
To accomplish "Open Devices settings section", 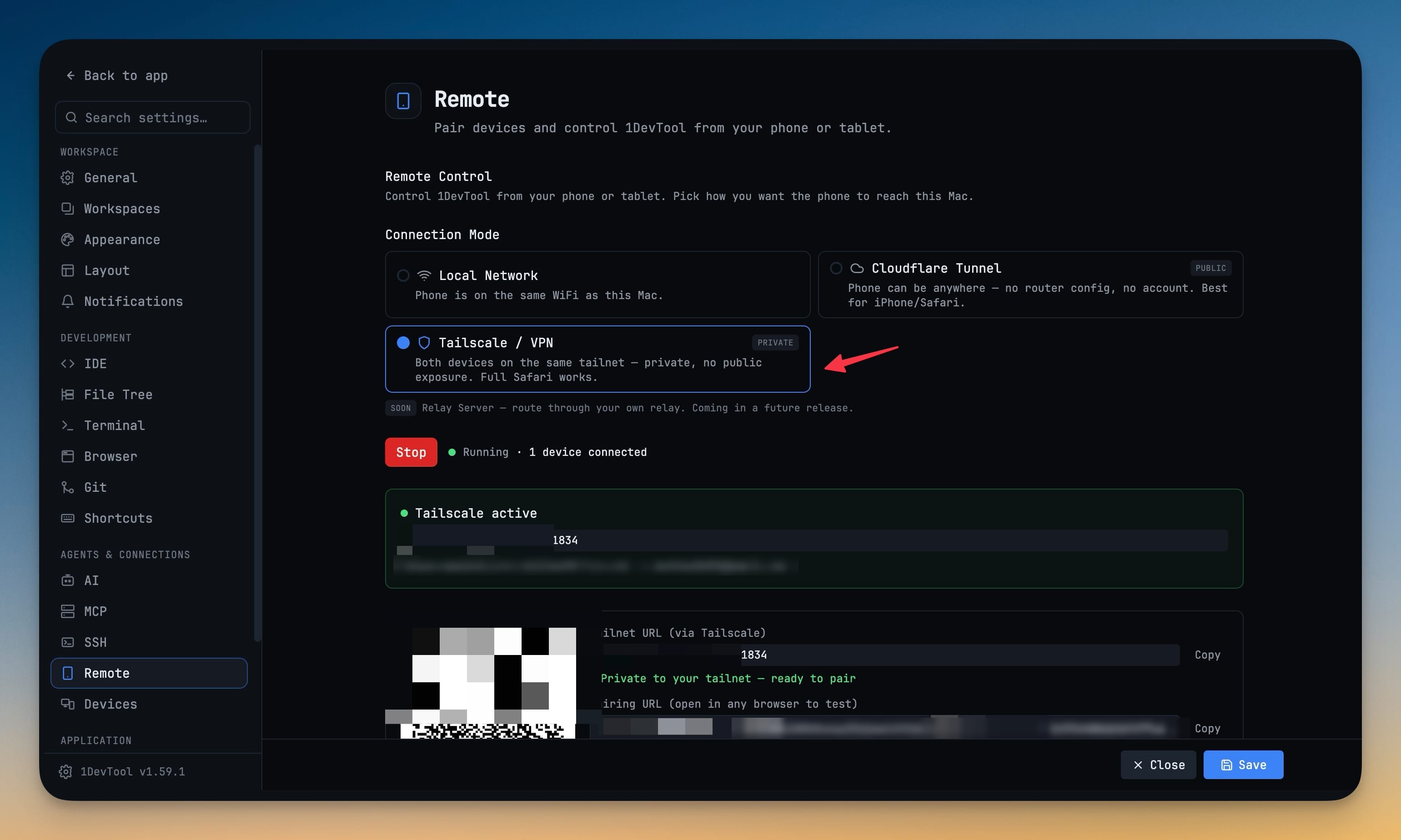I will tap(149, 704).
